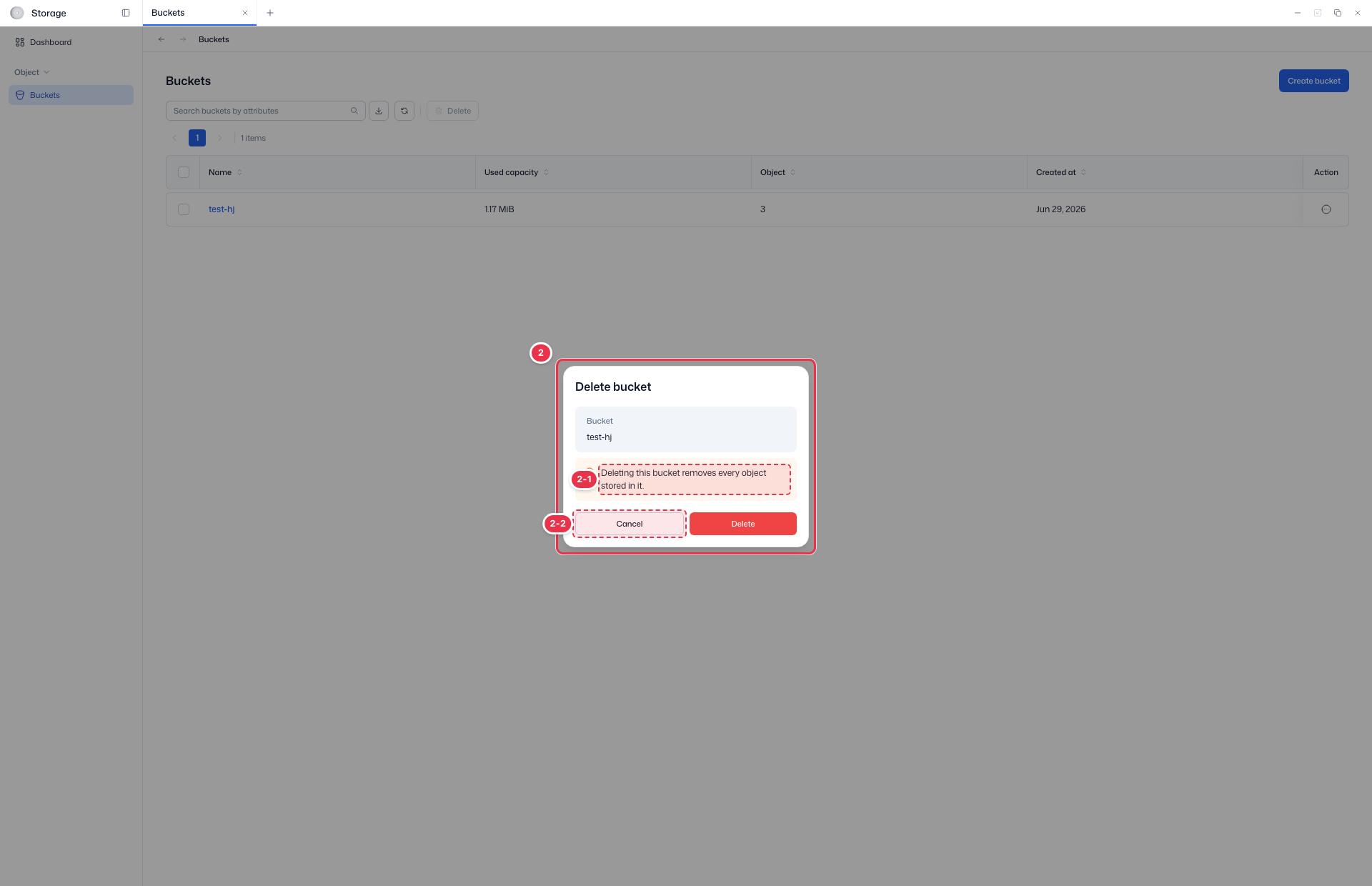Click the search magnifier icon

[354, 111]
